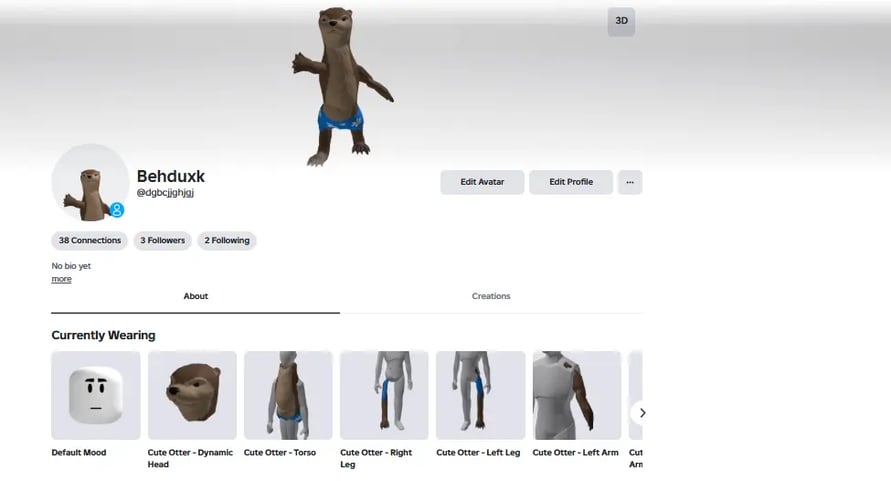This screenshot has height=481, width=891.
Task: Open the 2 Following list
Action: coord(227,241)
